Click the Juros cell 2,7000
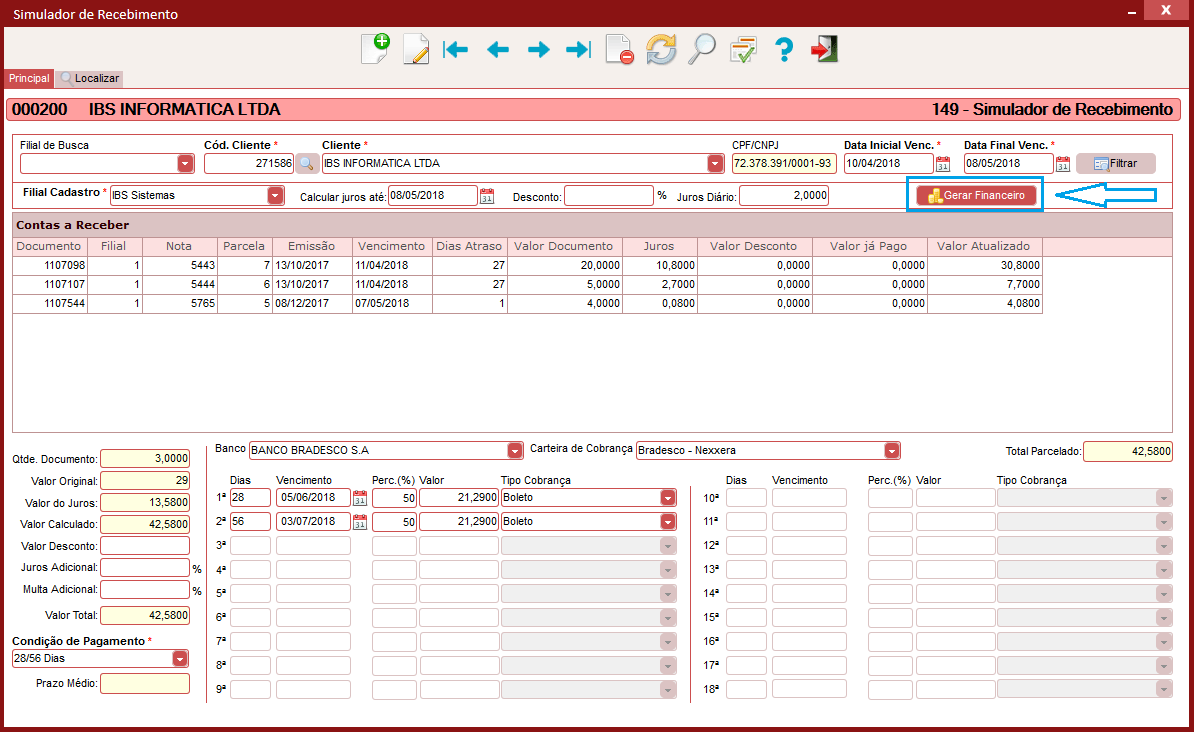Viewport: 1194px width, 732px height. click(x=659, y=285)
